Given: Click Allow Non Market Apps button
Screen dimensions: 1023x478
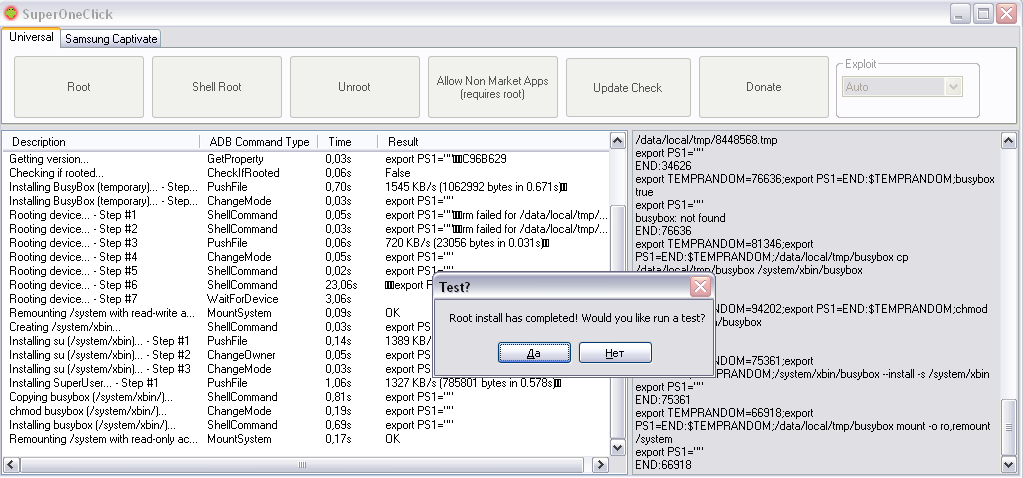Looking at the screenshot, I should coord(492,87).
